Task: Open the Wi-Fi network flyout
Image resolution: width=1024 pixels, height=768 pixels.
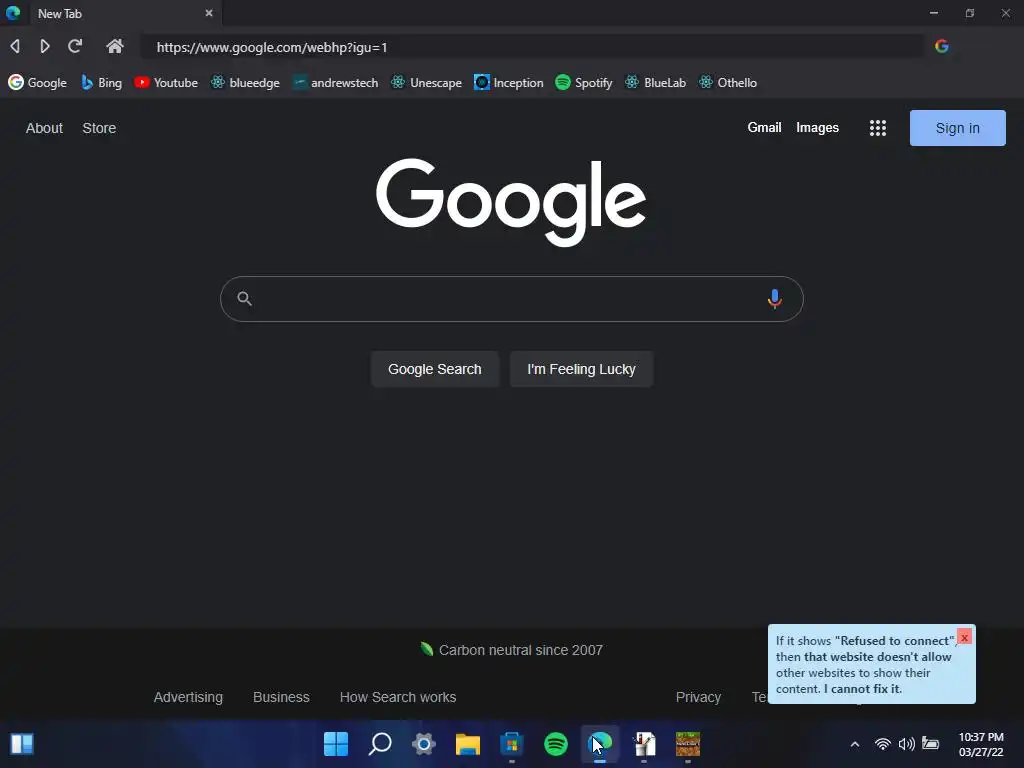Action: pyautogui.click(x=882, y=744)
